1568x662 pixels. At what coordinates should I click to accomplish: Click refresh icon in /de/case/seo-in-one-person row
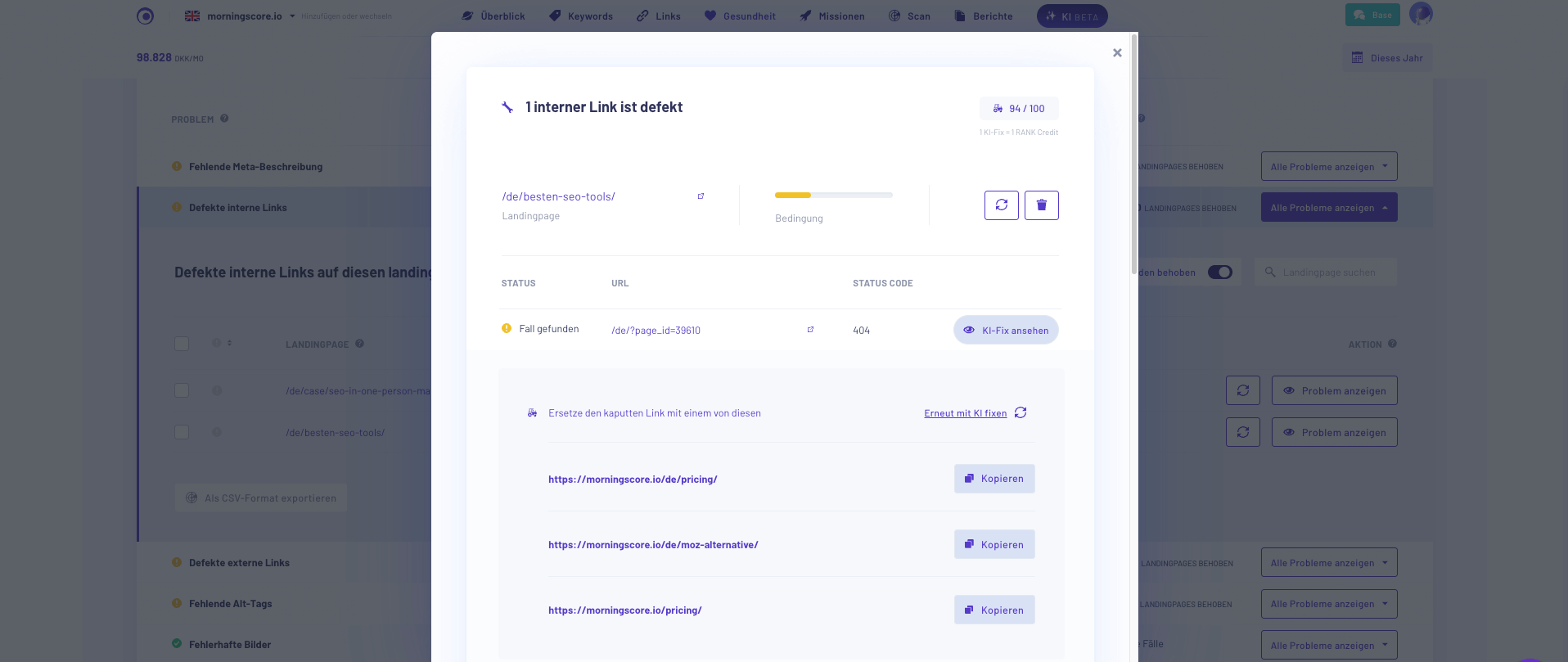(1243, 390)
